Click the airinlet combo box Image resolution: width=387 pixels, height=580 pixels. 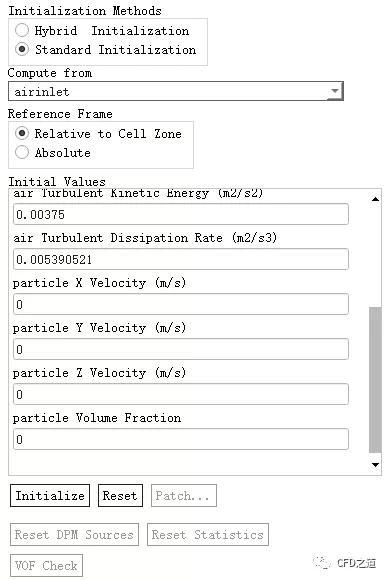click(176, 91)
